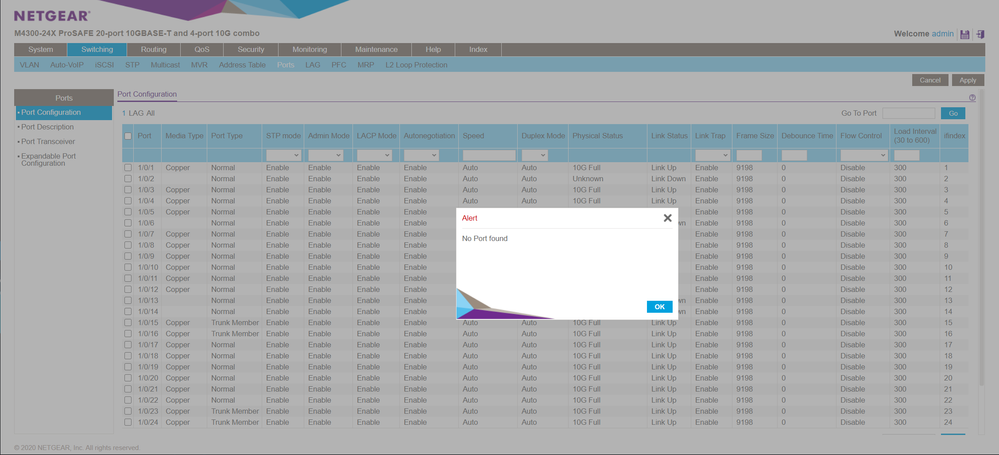Click the Go button
This screenshot has width=999, height=455.
click(953, 113)
